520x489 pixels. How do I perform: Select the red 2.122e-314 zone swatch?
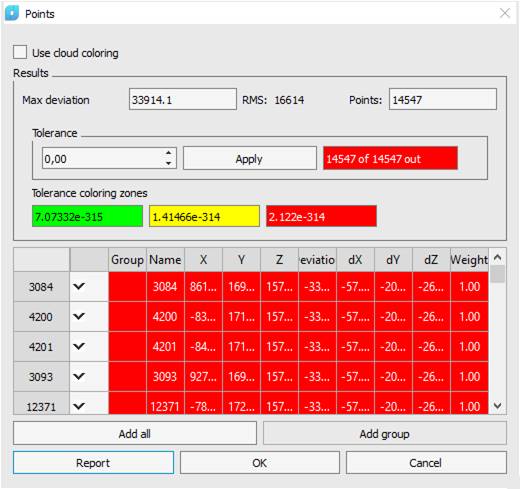coord(321,216)
